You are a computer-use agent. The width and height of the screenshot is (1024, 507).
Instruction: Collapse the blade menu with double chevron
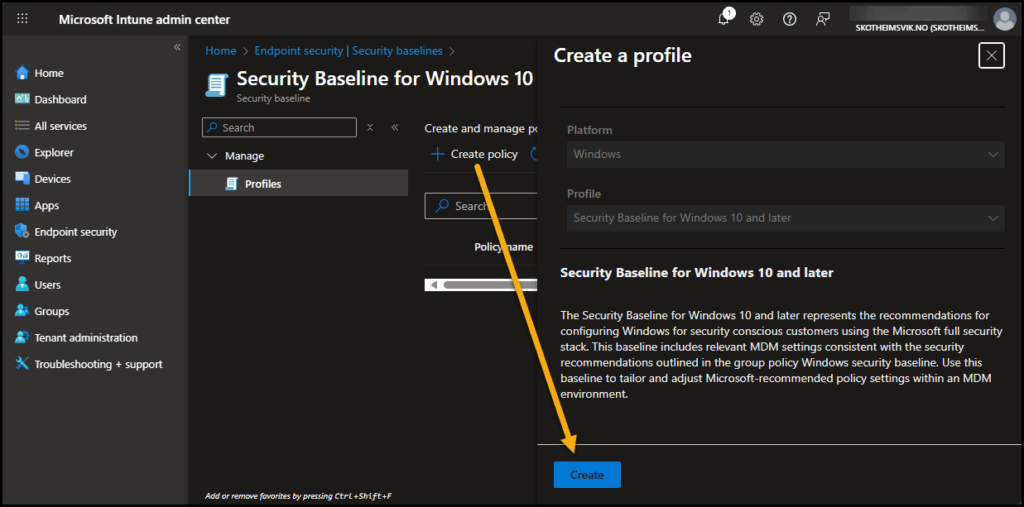(394, 127)
